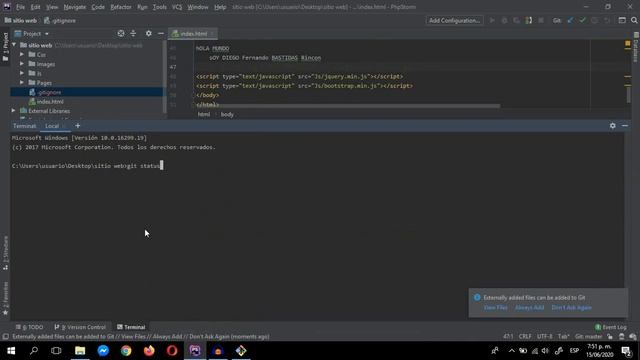The height and width of the screenshot is (360, 640).
Task: Click terminal command line with git status
Action: [x=87, y=166]
